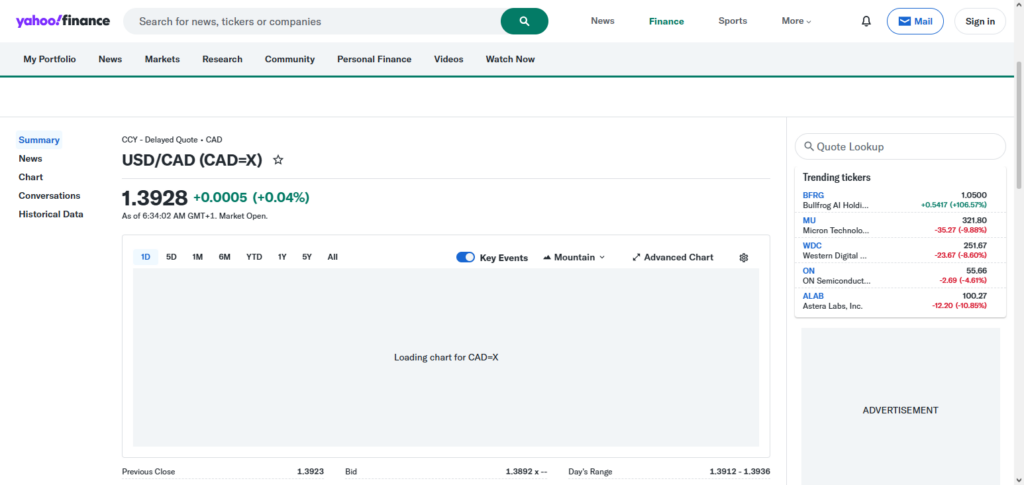
Task: Click the Yahoo Finance logo
Action: 62,21
